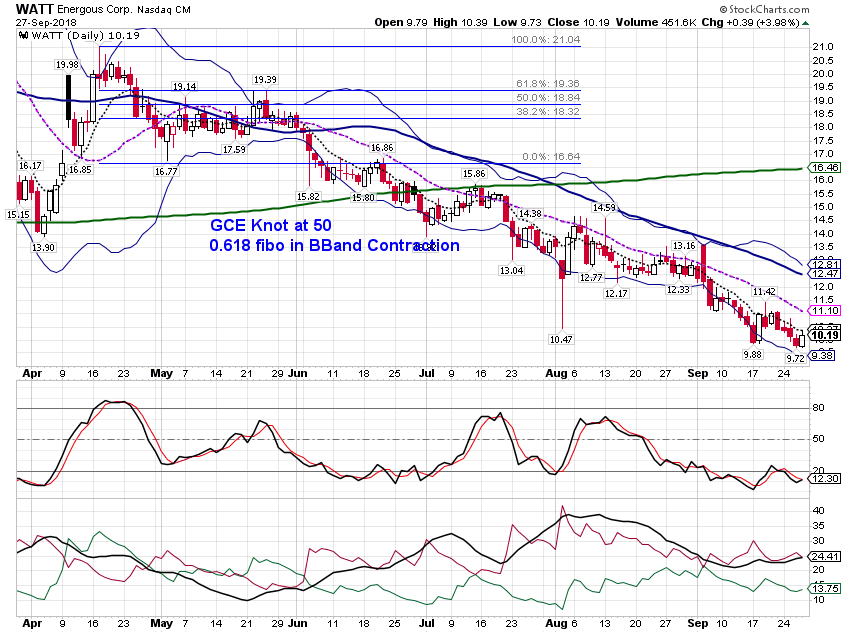Click the 'GCE Knot at 50' annotation
The height and width of the screenshot is (633, 850).
271,225
